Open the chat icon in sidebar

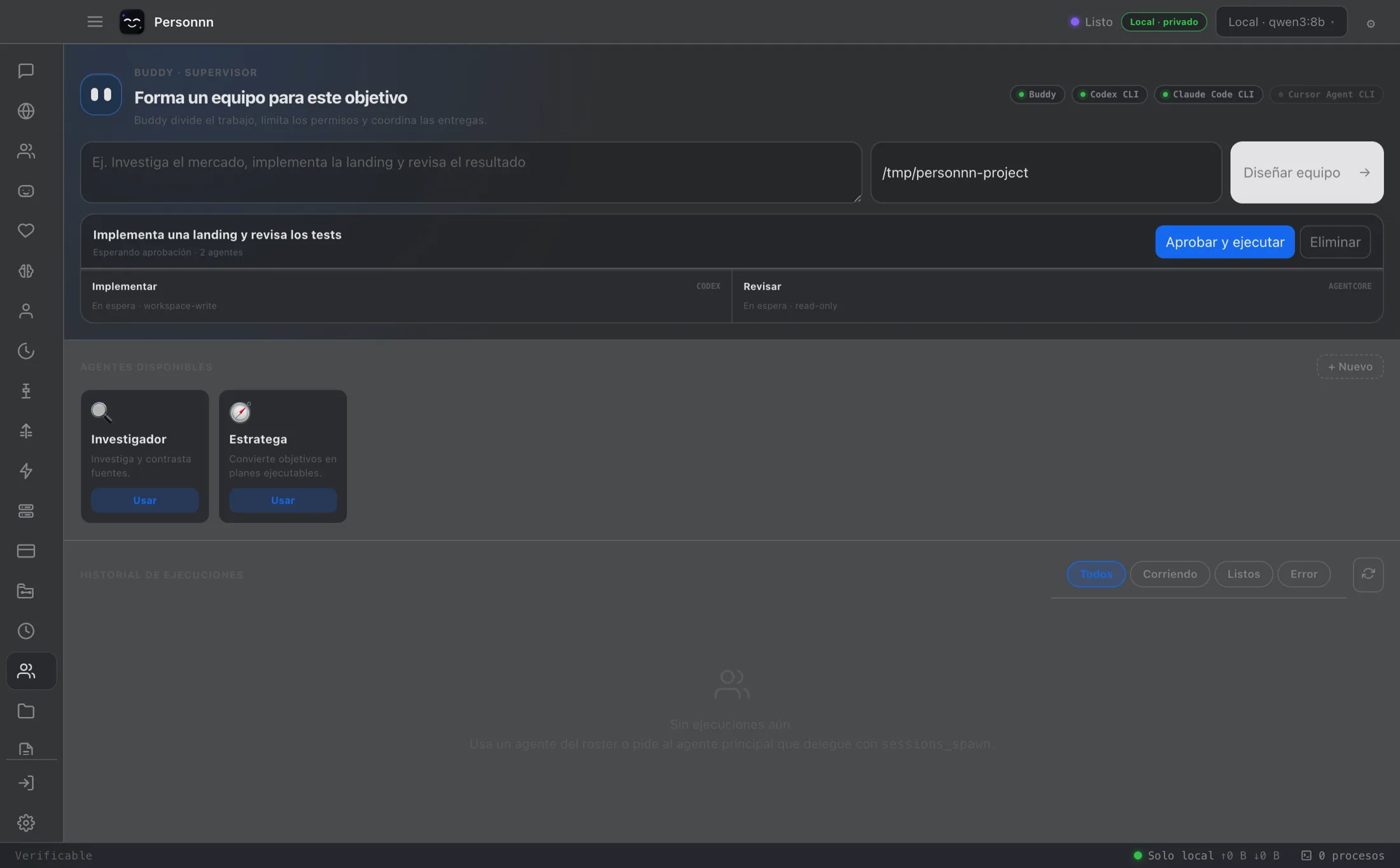[x=25, y=71]
